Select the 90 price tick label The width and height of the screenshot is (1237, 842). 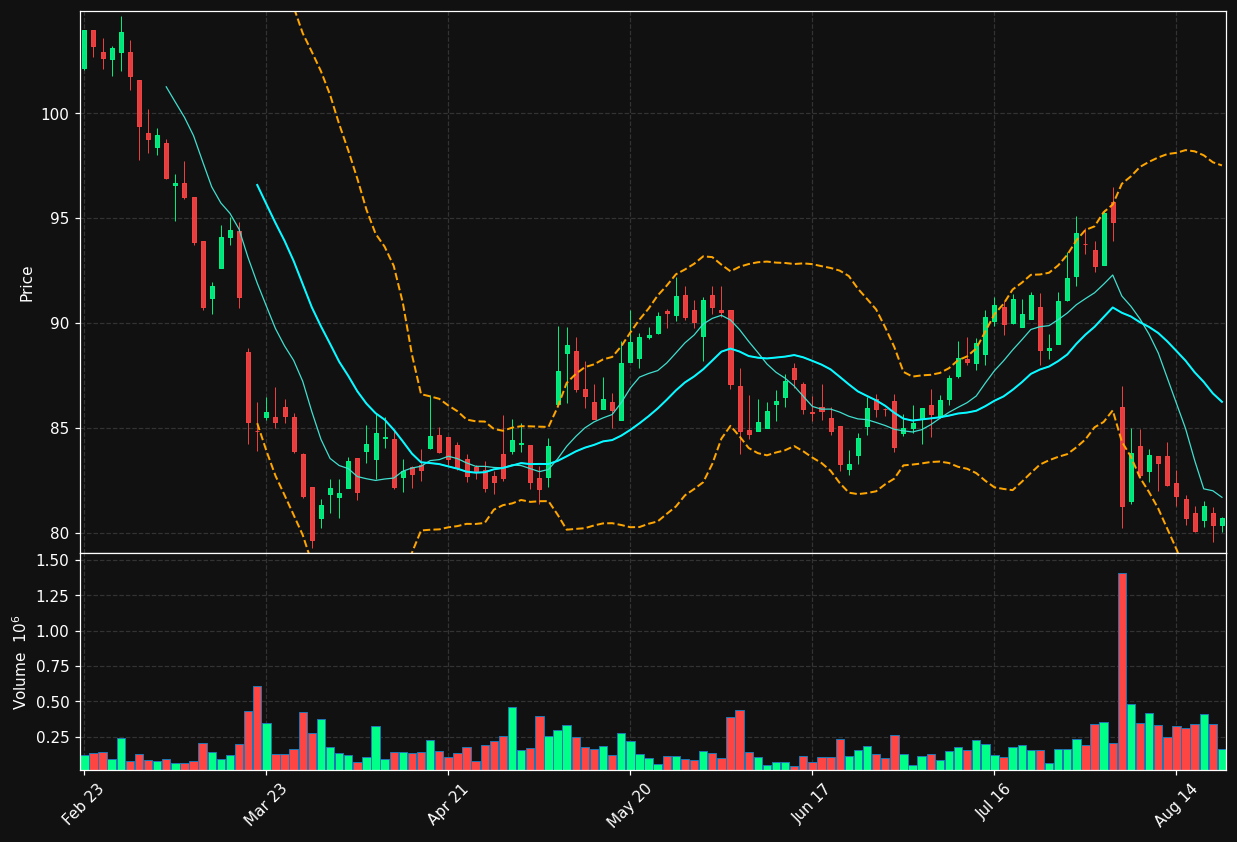59,324
